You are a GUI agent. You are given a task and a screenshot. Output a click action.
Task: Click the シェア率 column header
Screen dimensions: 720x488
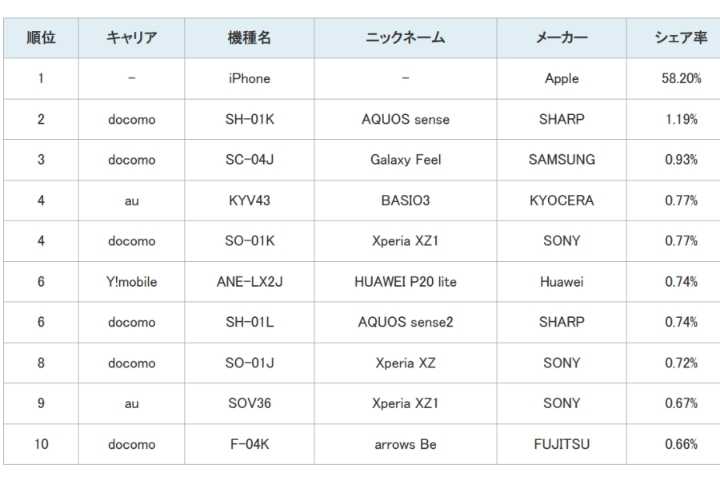[680, 38]
